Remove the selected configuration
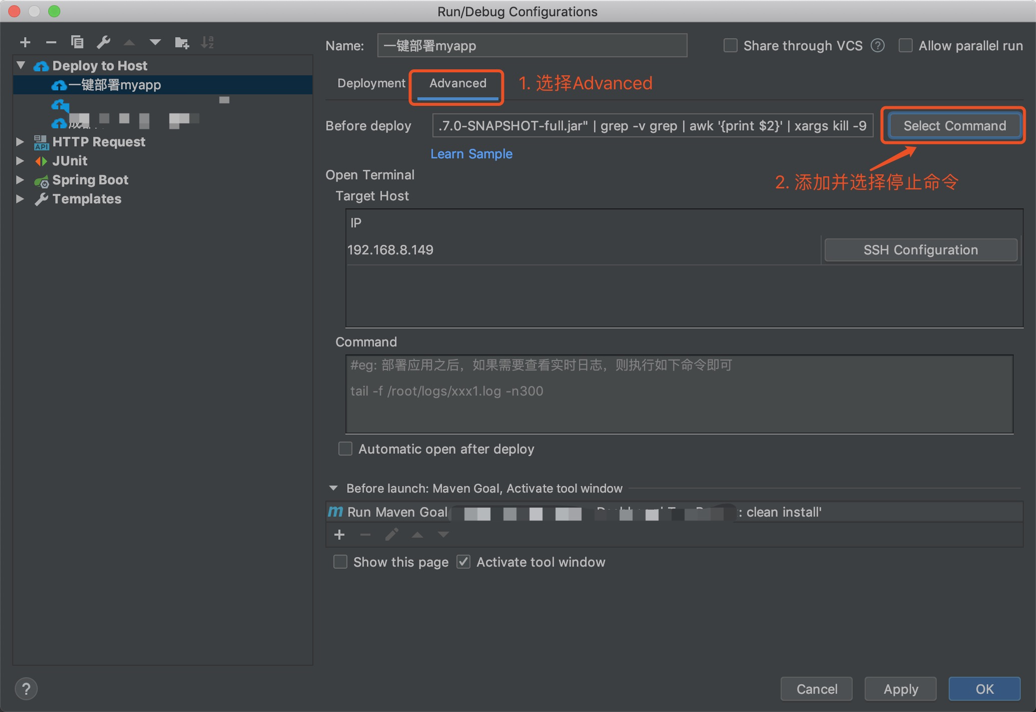 (x=50, y=42)
